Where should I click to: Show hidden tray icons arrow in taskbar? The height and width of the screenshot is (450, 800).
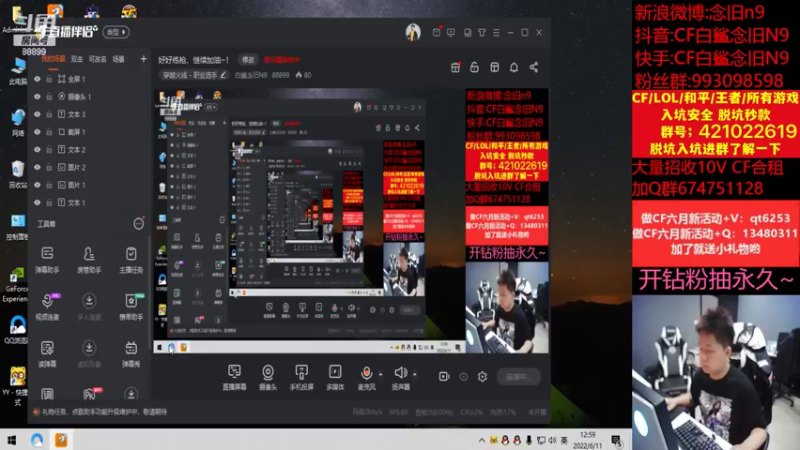coord(481,440)
